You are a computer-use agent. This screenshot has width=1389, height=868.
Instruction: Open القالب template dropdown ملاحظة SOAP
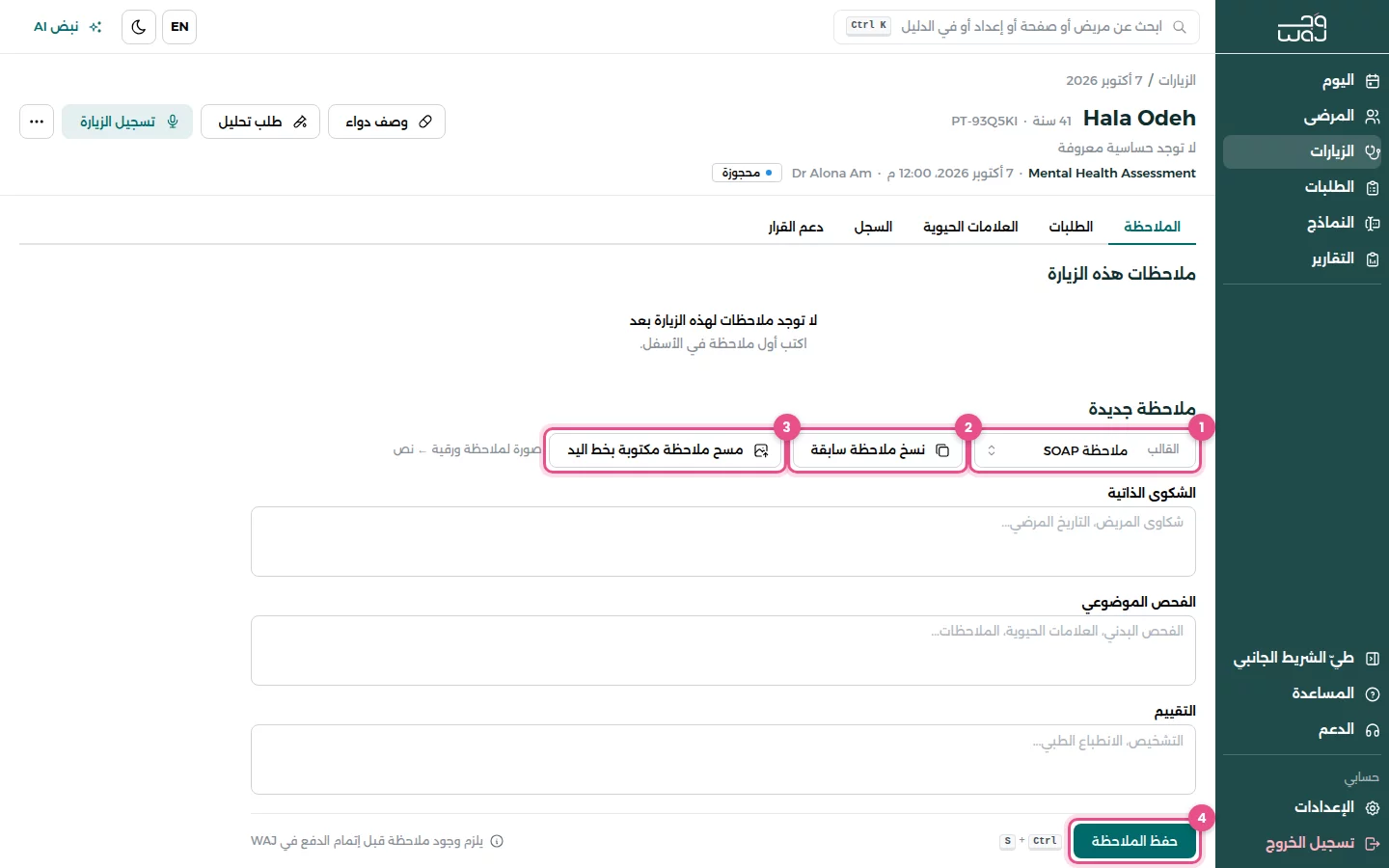1086,450
